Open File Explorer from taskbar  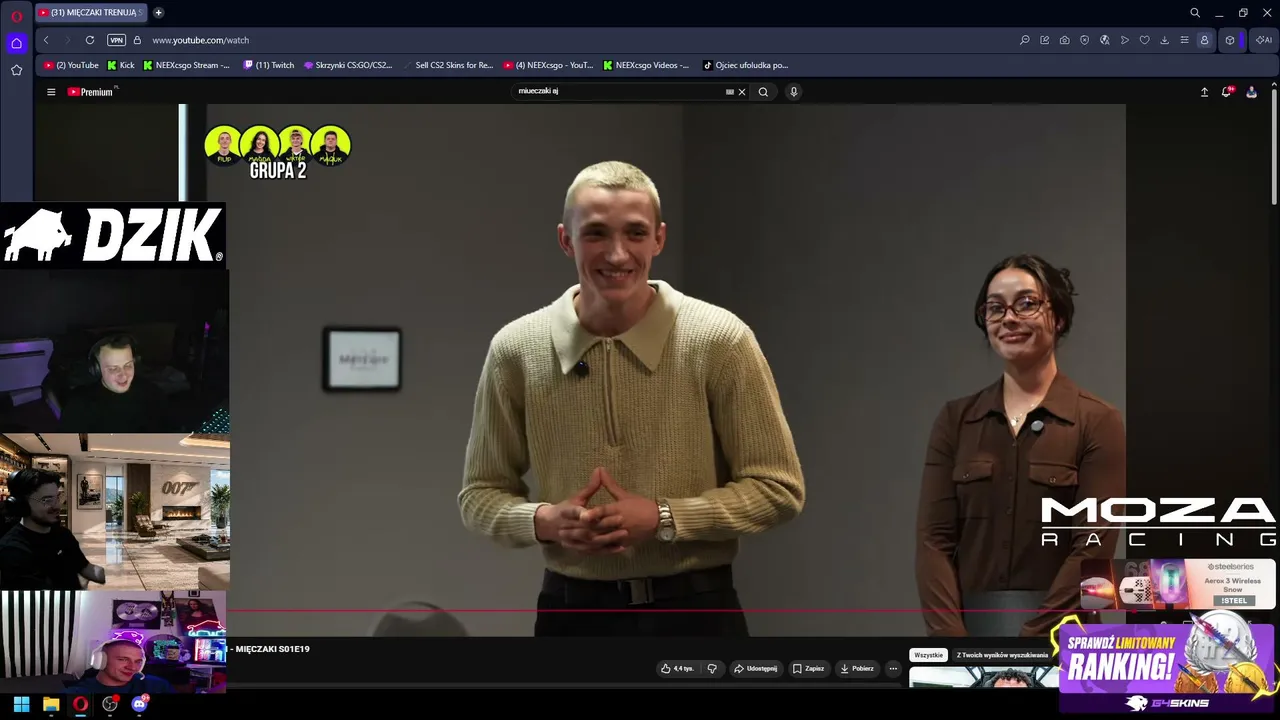[51, 704]
